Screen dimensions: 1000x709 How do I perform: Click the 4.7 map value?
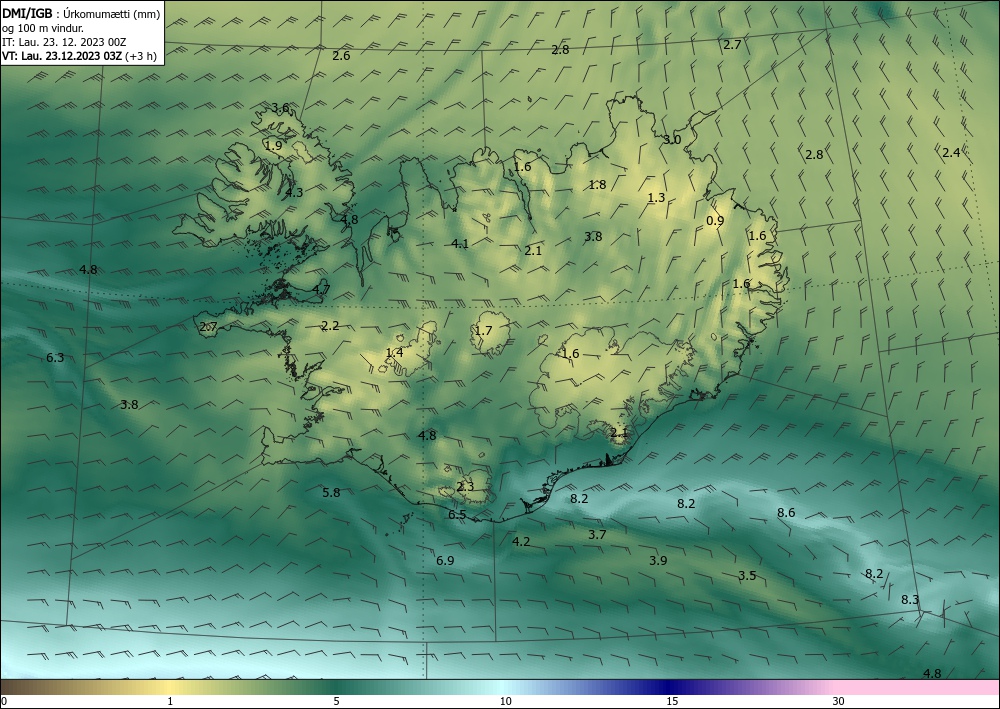click(321, 289)
